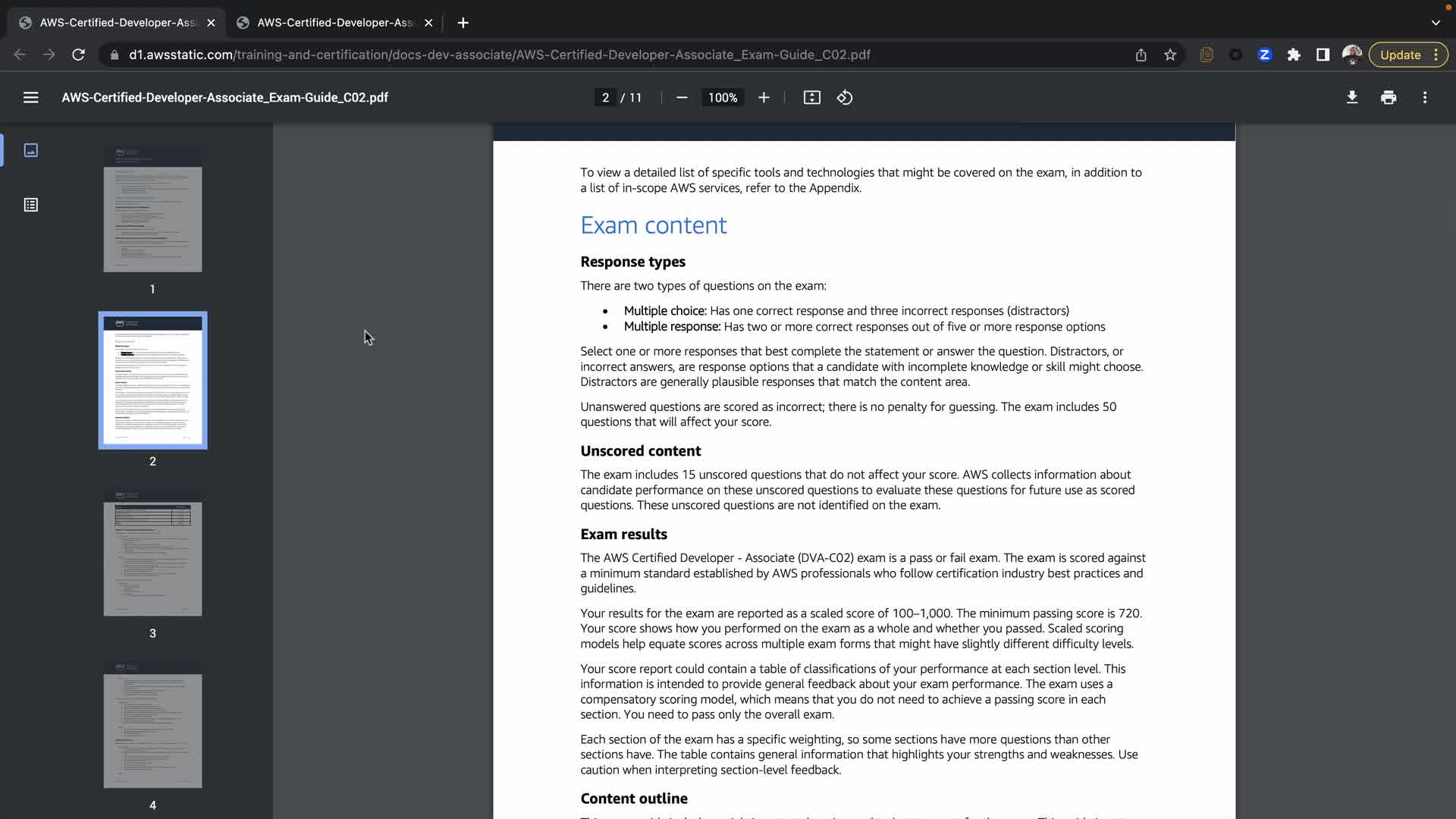Show the thumbnails view panel

pos(30,150)
